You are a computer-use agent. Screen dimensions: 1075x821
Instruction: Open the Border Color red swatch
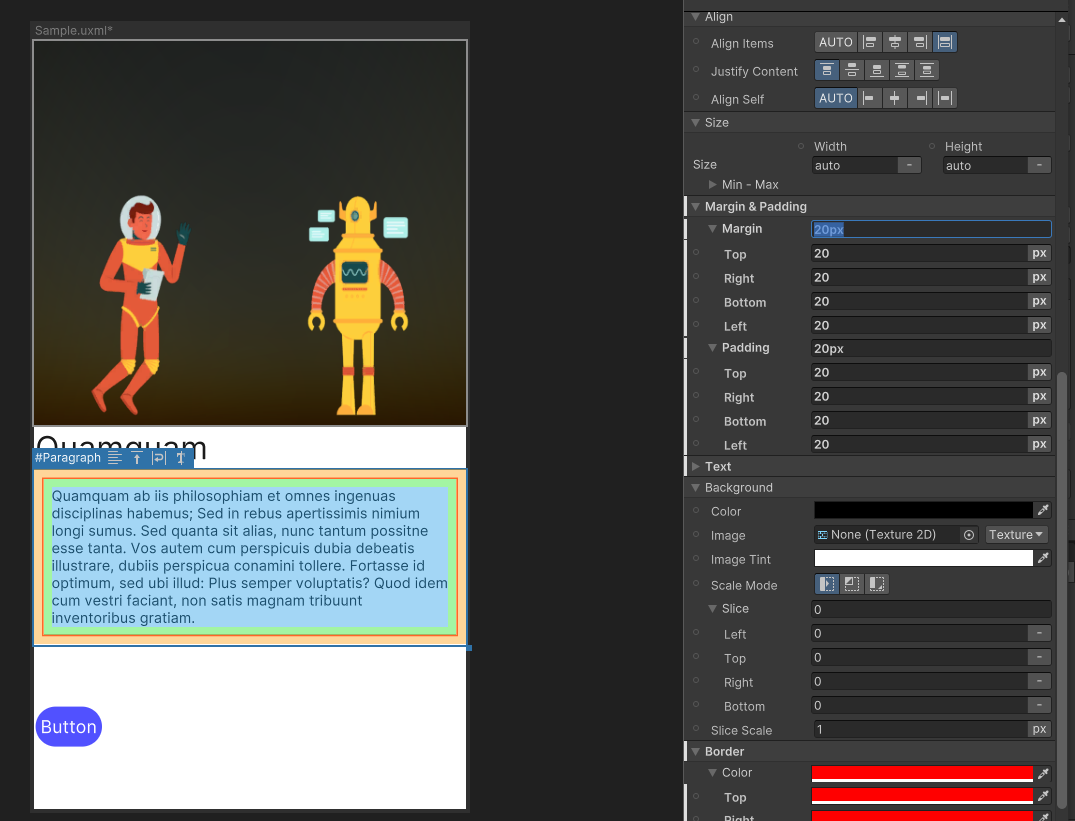922,774
